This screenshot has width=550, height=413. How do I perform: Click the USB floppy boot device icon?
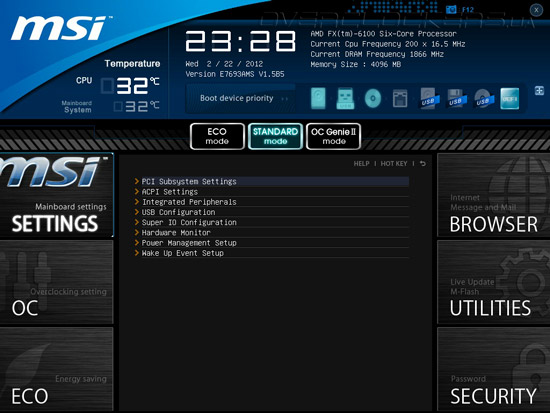456,98
